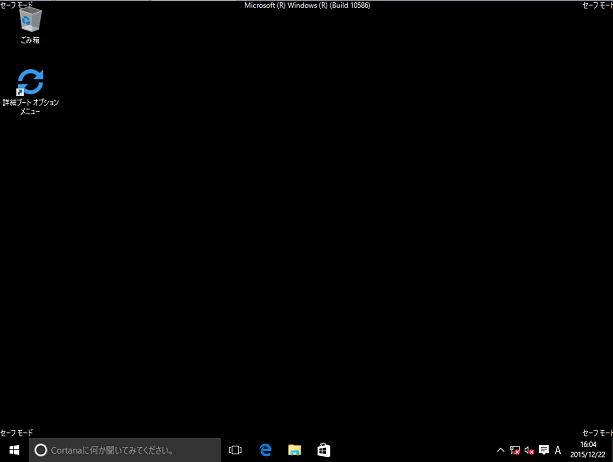Click the network status tray icon

click(x=515, y=450)
